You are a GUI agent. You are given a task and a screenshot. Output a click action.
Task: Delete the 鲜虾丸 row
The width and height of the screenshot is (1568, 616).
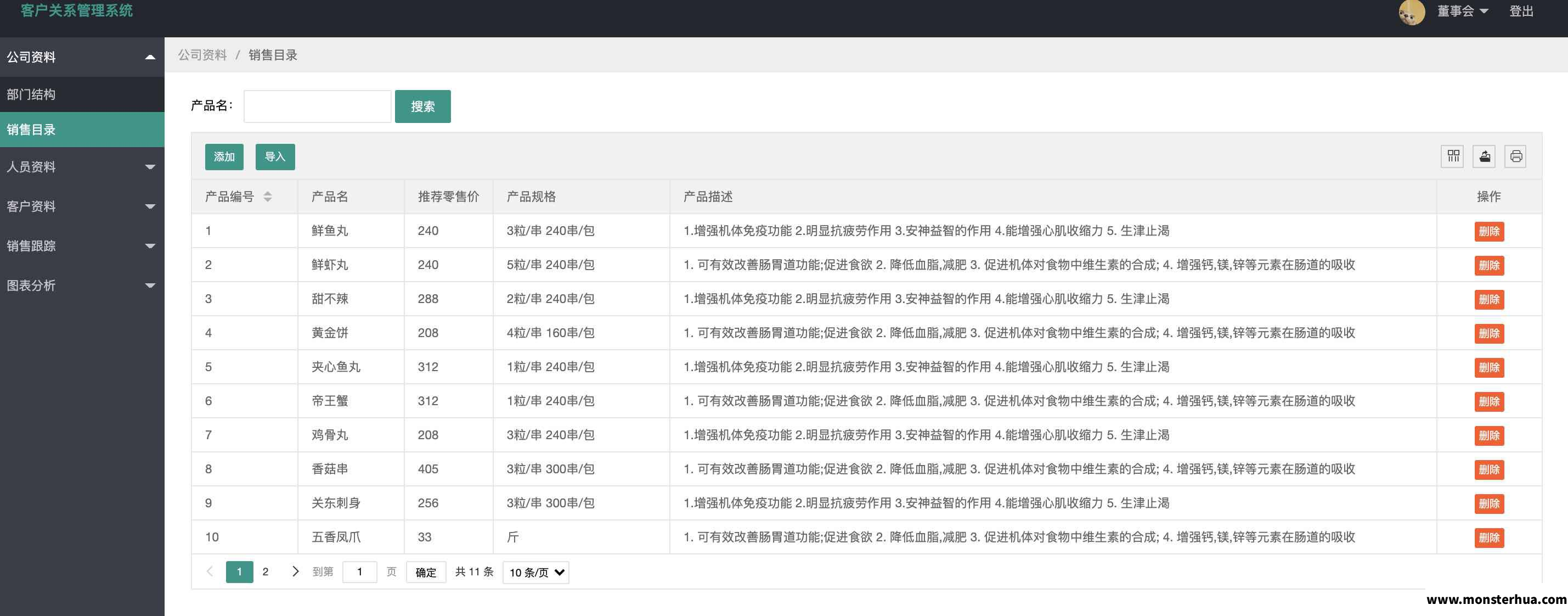coord(1489,266)
